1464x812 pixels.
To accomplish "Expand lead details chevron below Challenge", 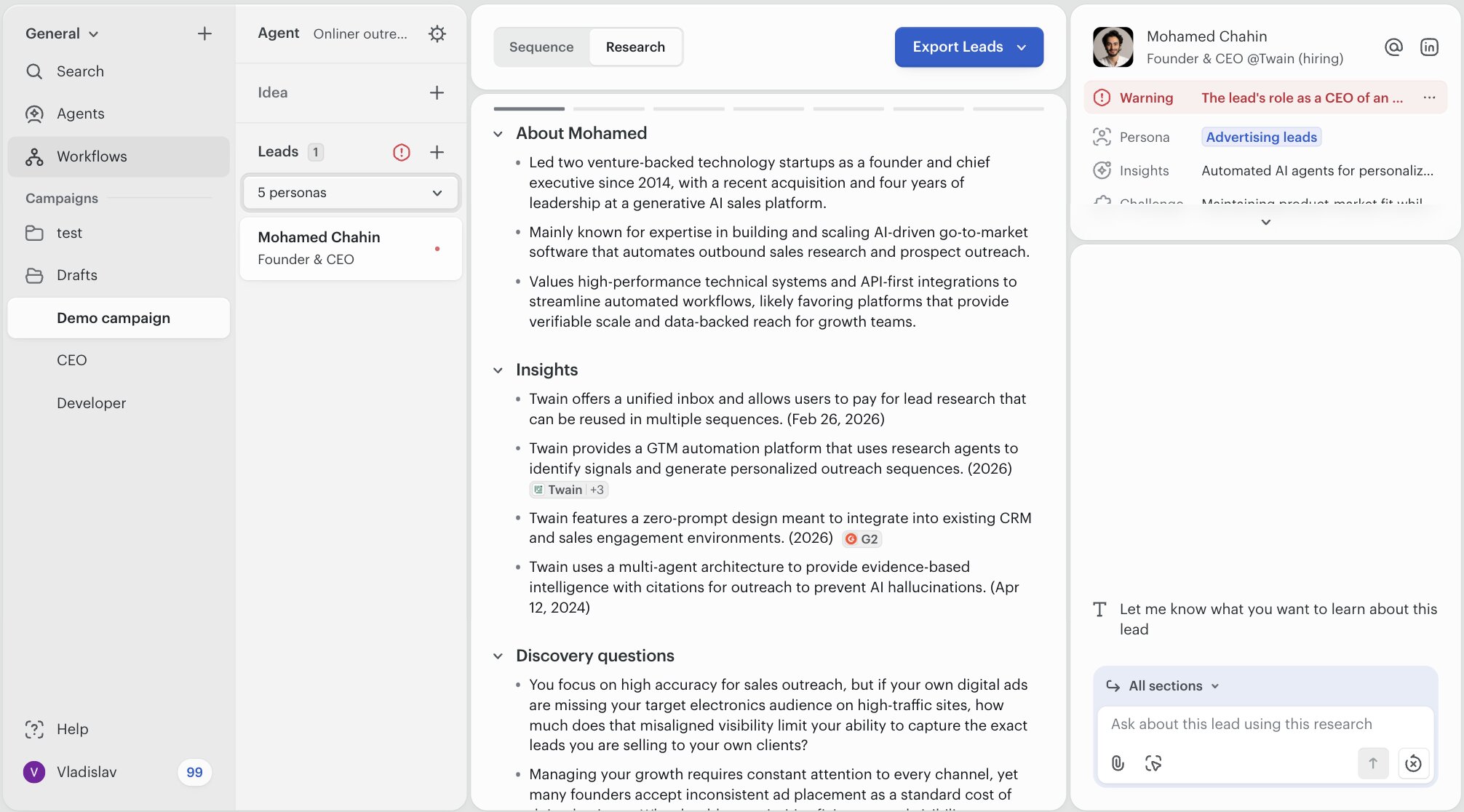I will (x=1265, y=222).
